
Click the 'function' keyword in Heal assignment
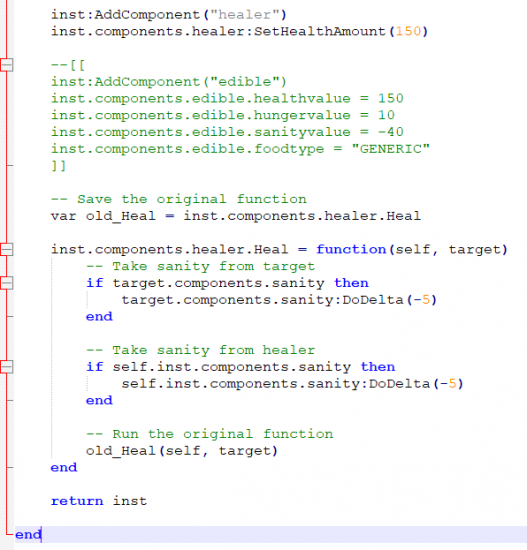coord(351,249)
